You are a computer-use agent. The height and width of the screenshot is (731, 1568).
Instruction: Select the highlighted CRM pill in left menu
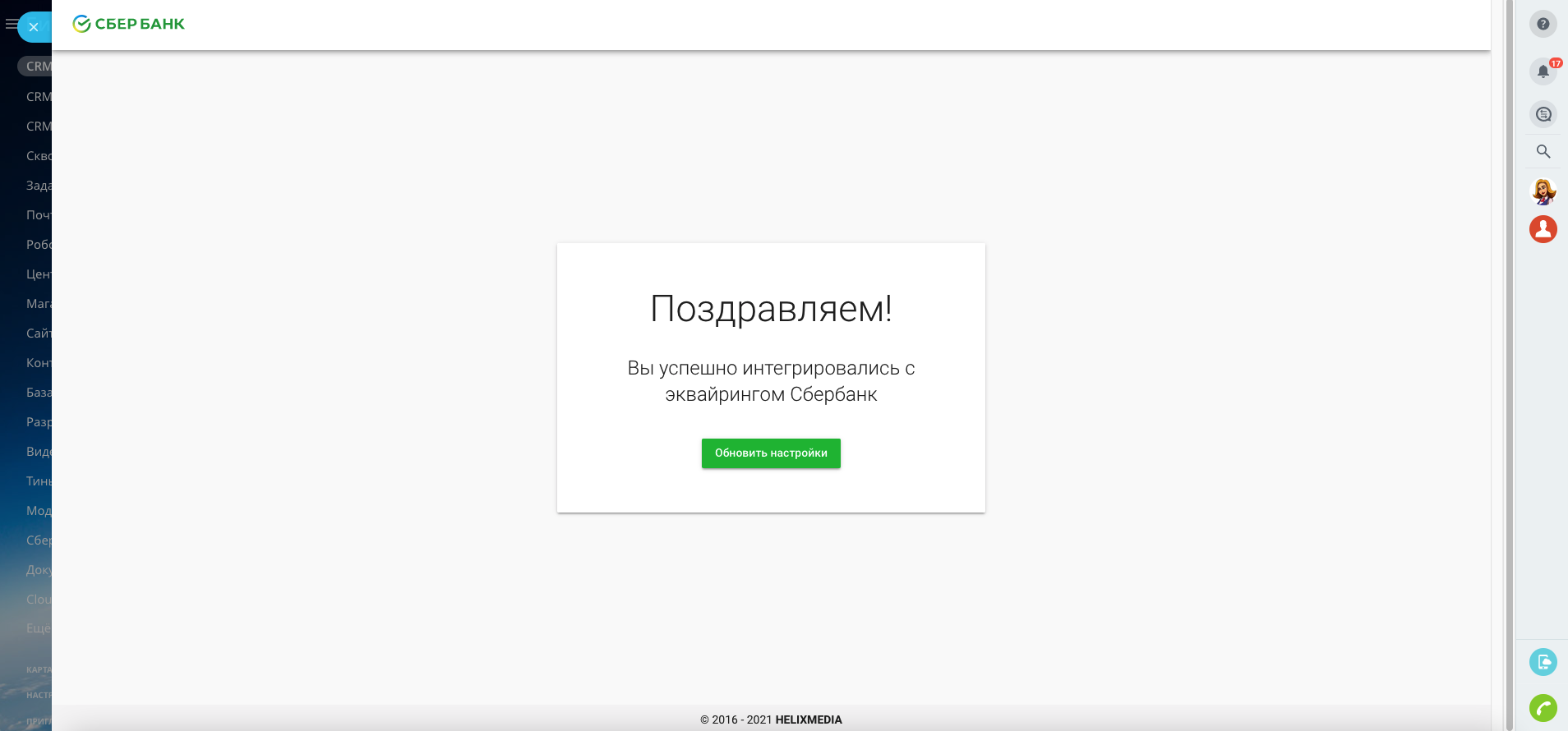click(x=35, y=67)
